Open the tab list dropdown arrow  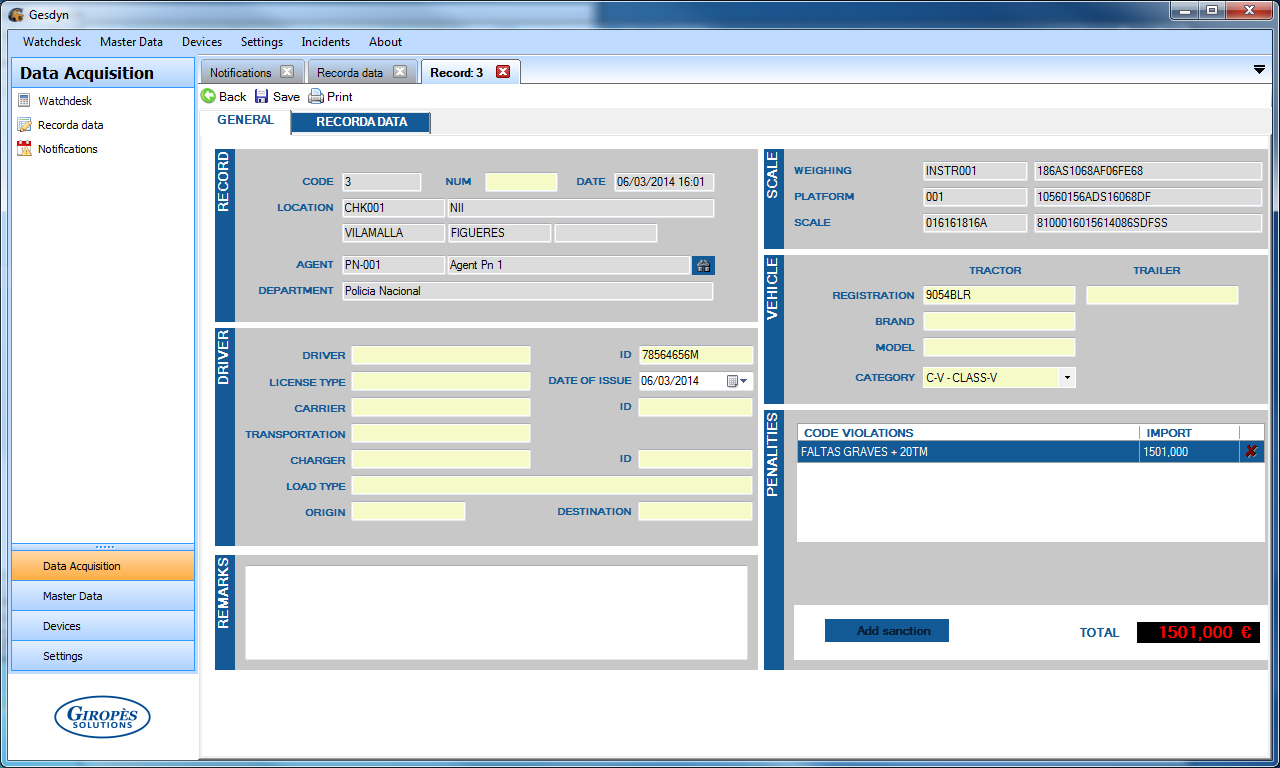[1259, 69]
